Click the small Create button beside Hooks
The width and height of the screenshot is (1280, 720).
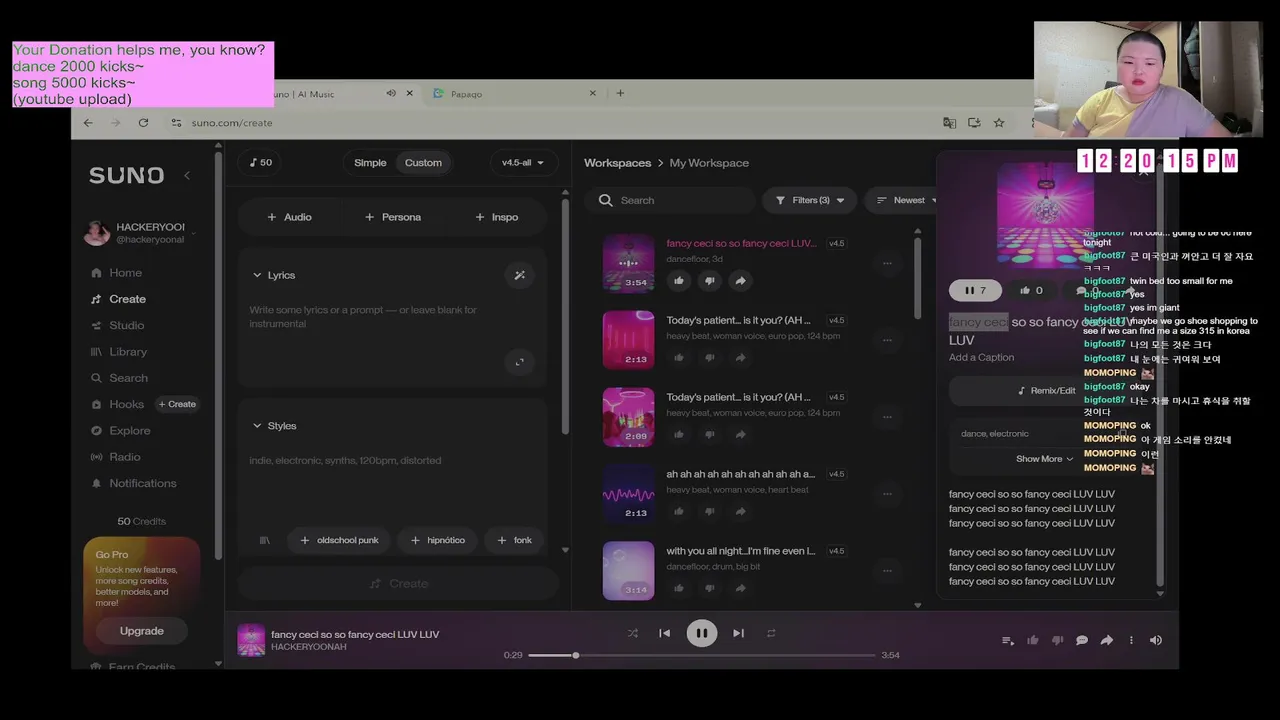(x=177, y=404)
